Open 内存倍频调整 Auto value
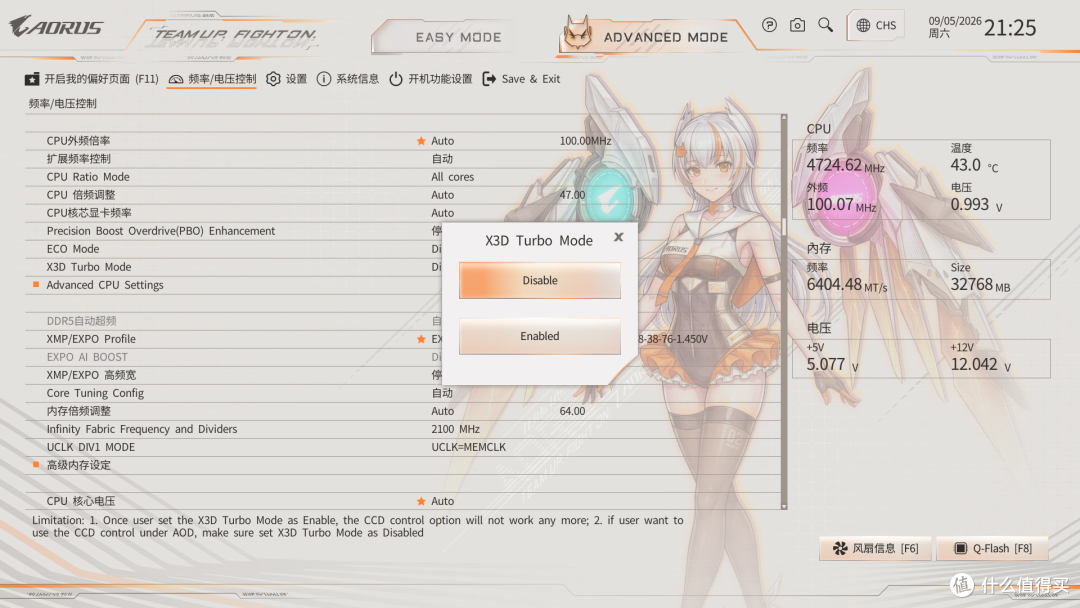This screenshot has height=608, width=1080. tap(442, 411)
